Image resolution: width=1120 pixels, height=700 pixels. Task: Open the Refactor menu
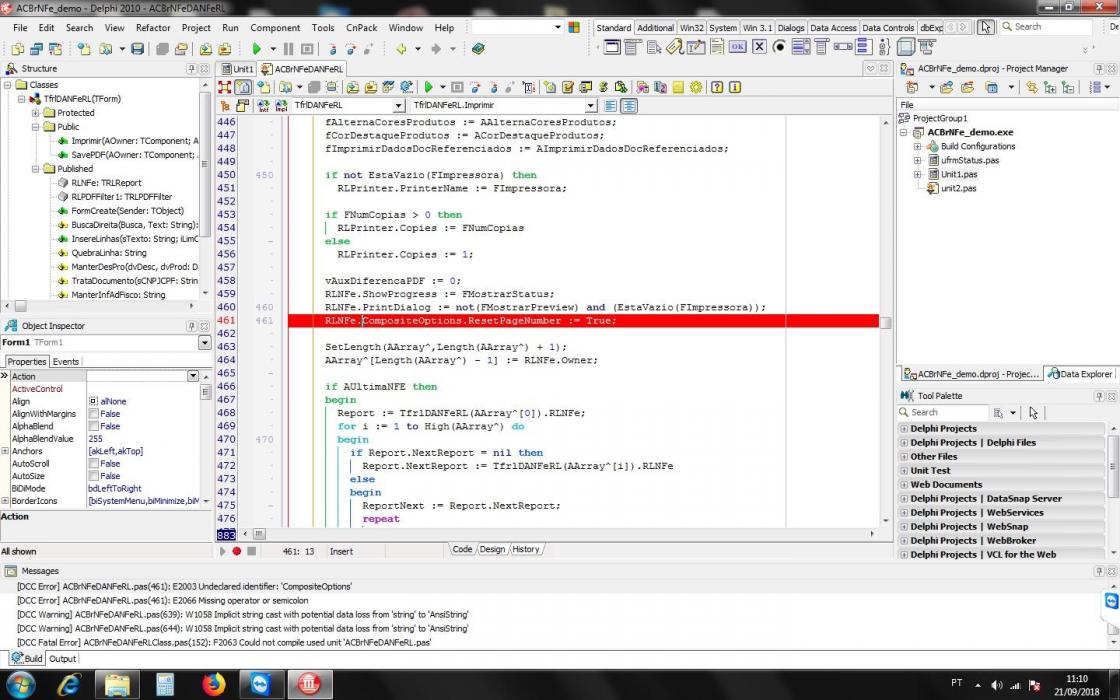point(153,27)
